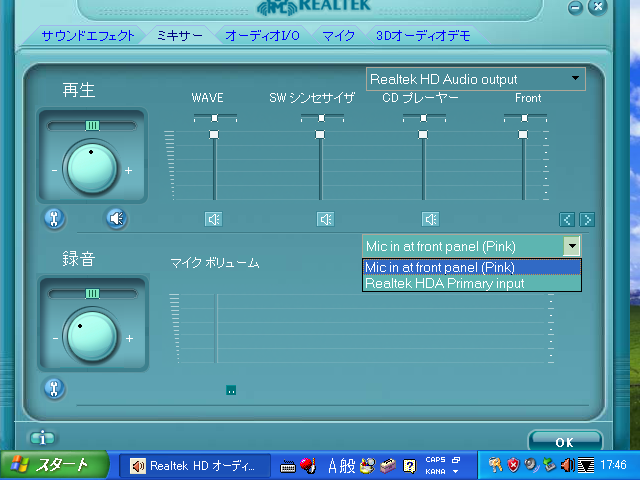Screen dimensions: 640x480
Task: Select Realtek HDA Primary input option
Action: pos(472,283)
